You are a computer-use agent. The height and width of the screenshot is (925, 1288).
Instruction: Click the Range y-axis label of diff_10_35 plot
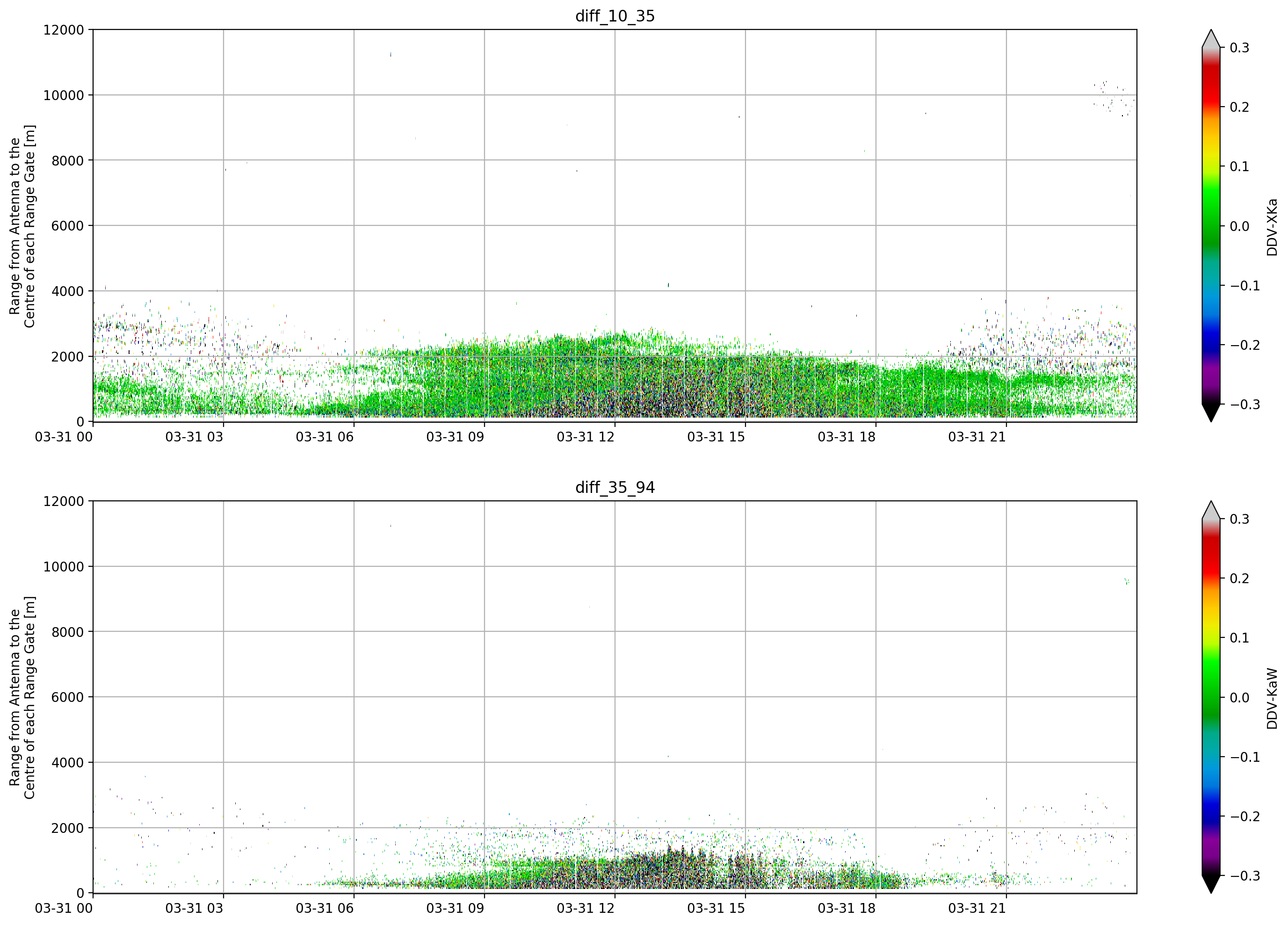22,226
